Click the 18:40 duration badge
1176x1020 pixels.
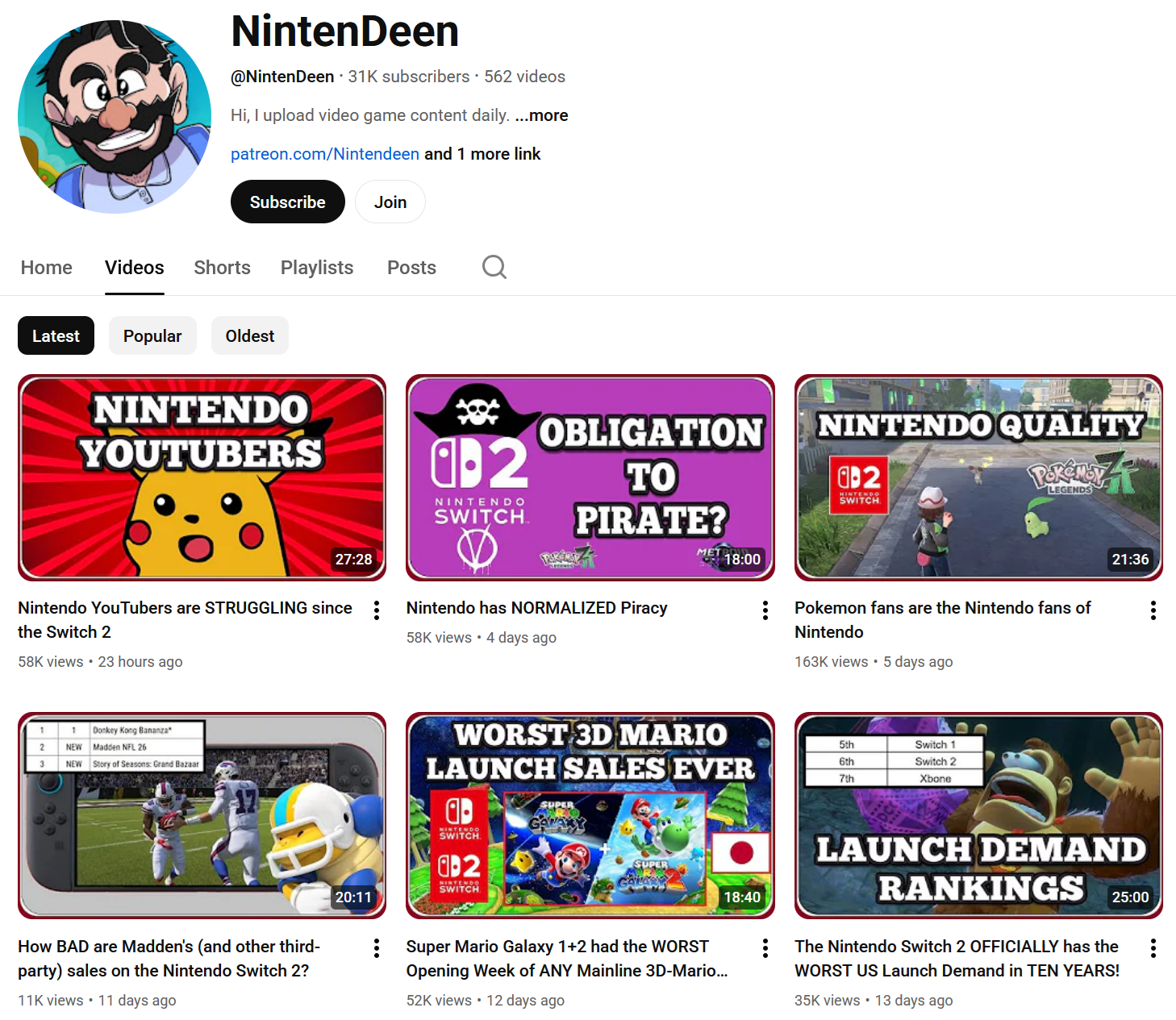tap(742, 897)
